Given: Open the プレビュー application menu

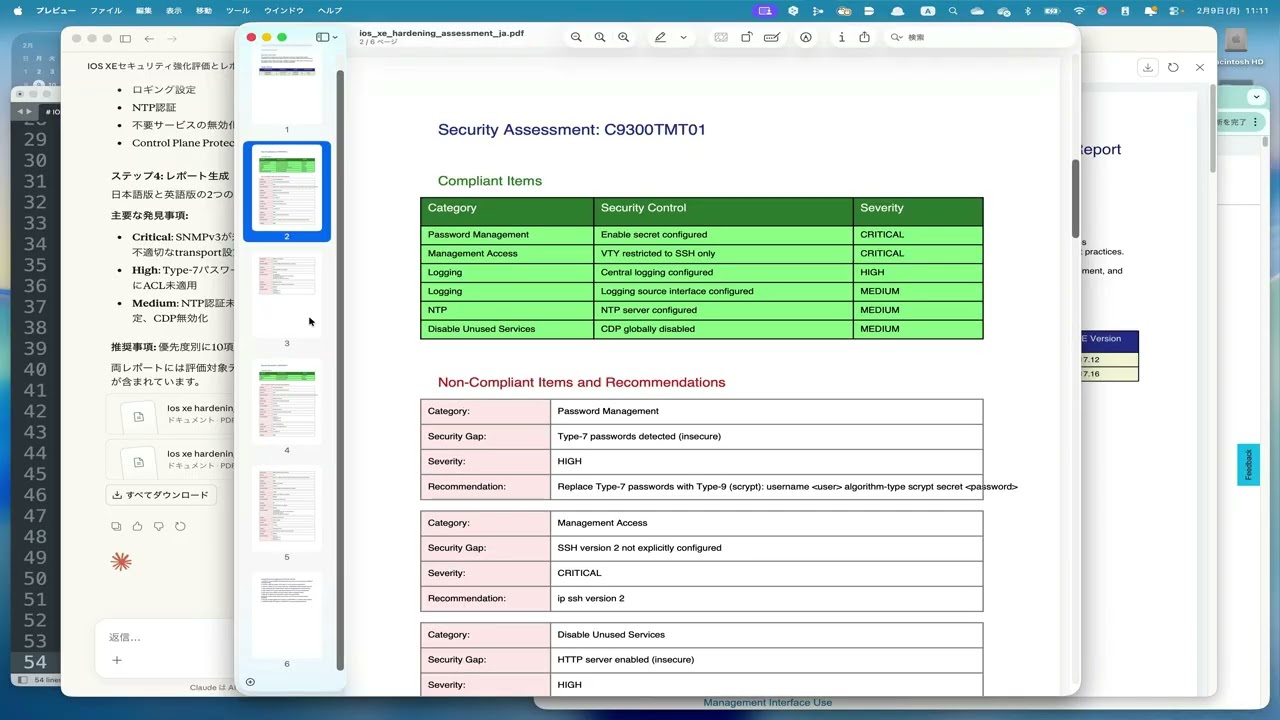Looking at the screenshot, I should tap(56, 10).
